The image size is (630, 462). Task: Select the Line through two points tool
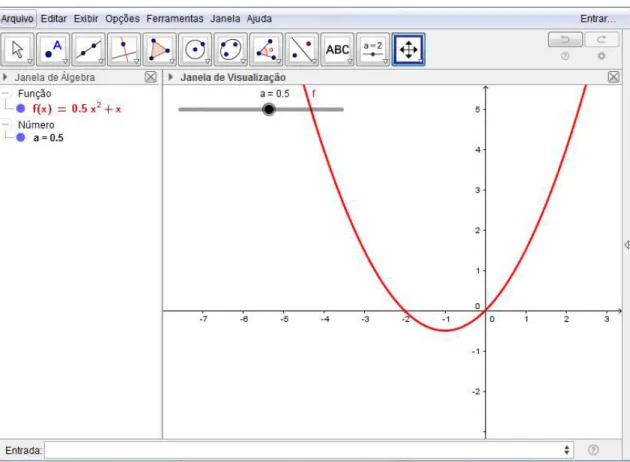88,50
